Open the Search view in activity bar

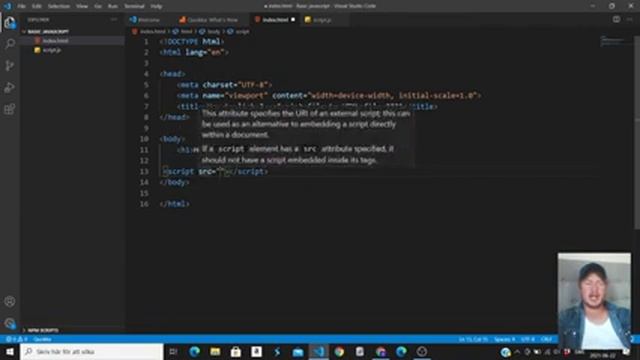point(10,44)
